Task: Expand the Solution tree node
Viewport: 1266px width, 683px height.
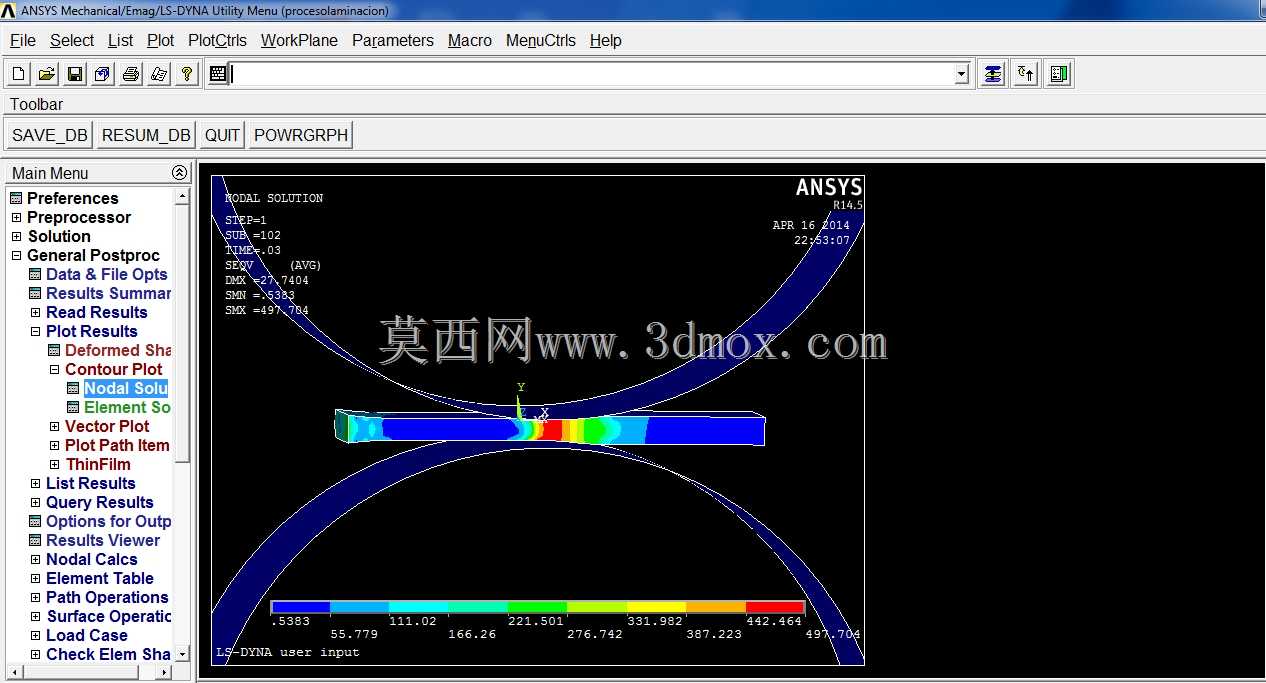Action: 16,236
